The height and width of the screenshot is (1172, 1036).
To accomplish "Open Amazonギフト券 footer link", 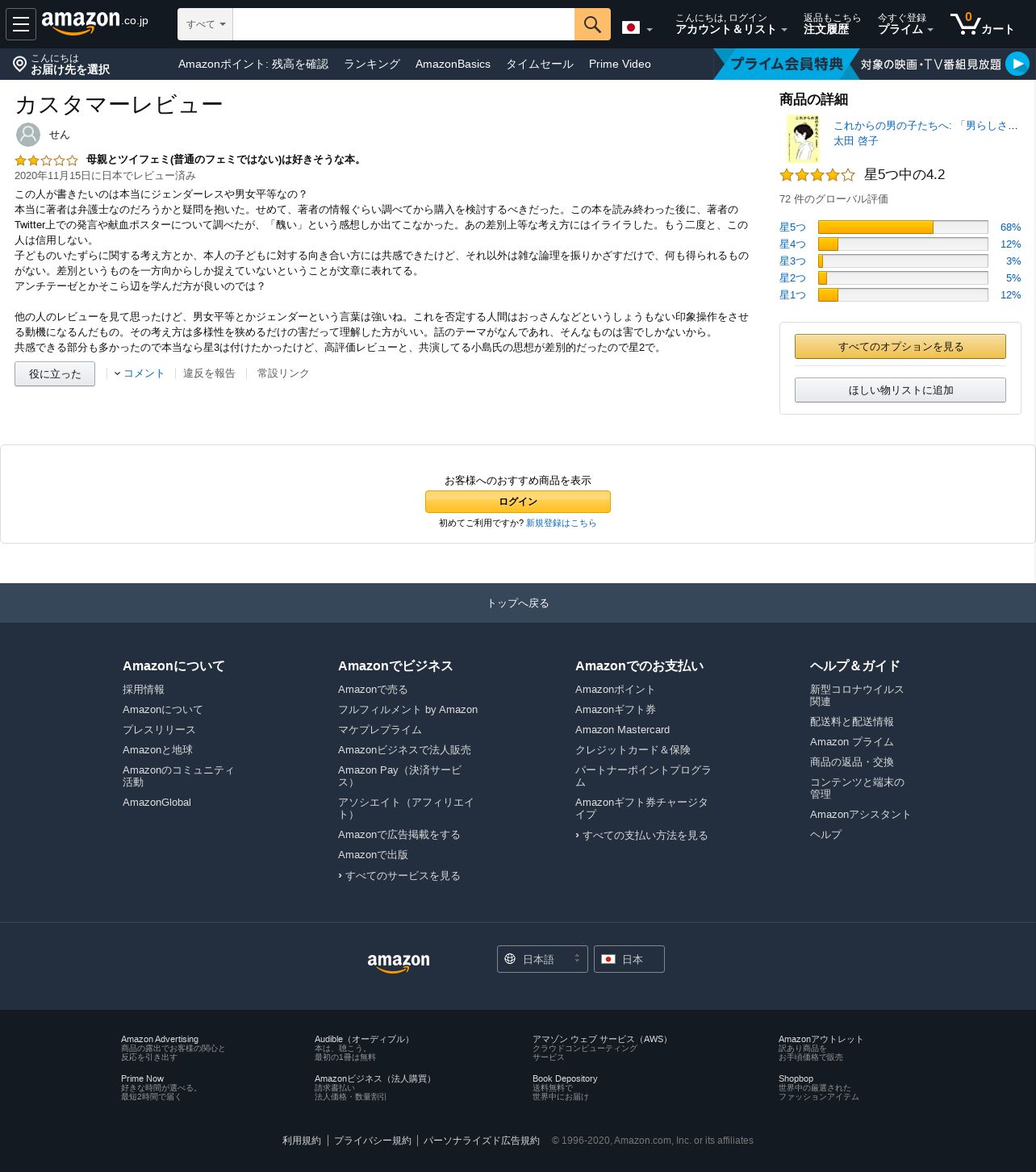I will point(616,710).
